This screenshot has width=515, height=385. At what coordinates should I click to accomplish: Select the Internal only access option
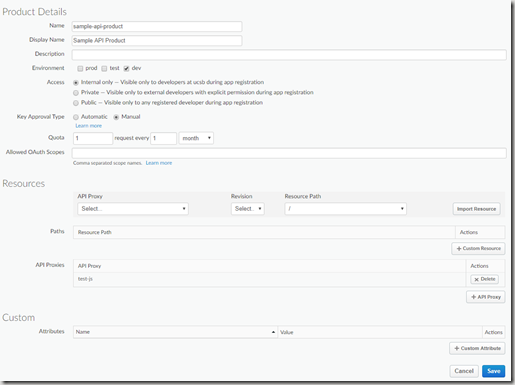[76, 83]
